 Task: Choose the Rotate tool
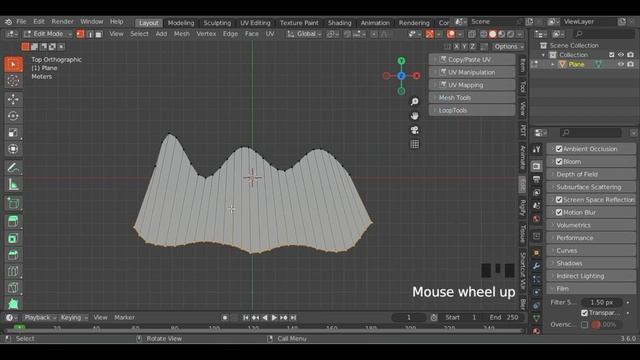point(13,116)
